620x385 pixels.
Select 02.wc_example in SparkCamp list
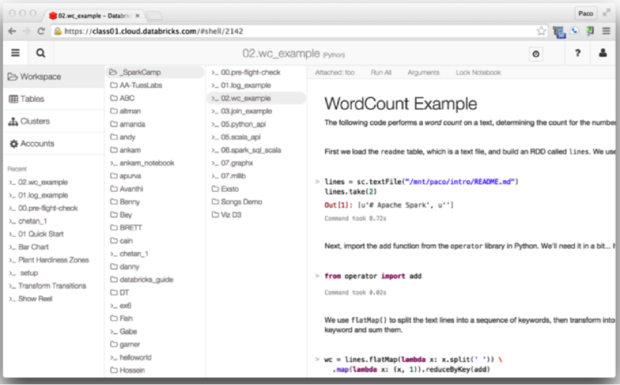[256, 98]
